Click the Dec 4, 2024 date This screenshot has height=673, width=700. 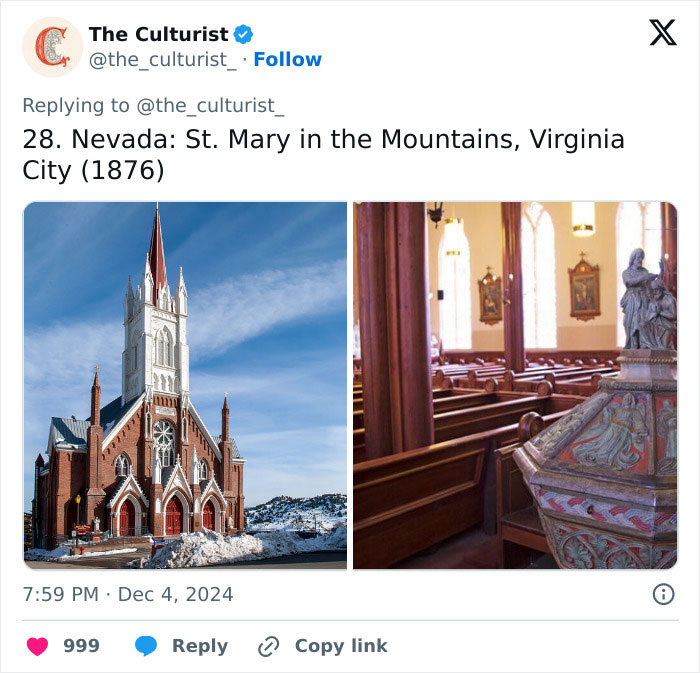(x=175, y=594)
